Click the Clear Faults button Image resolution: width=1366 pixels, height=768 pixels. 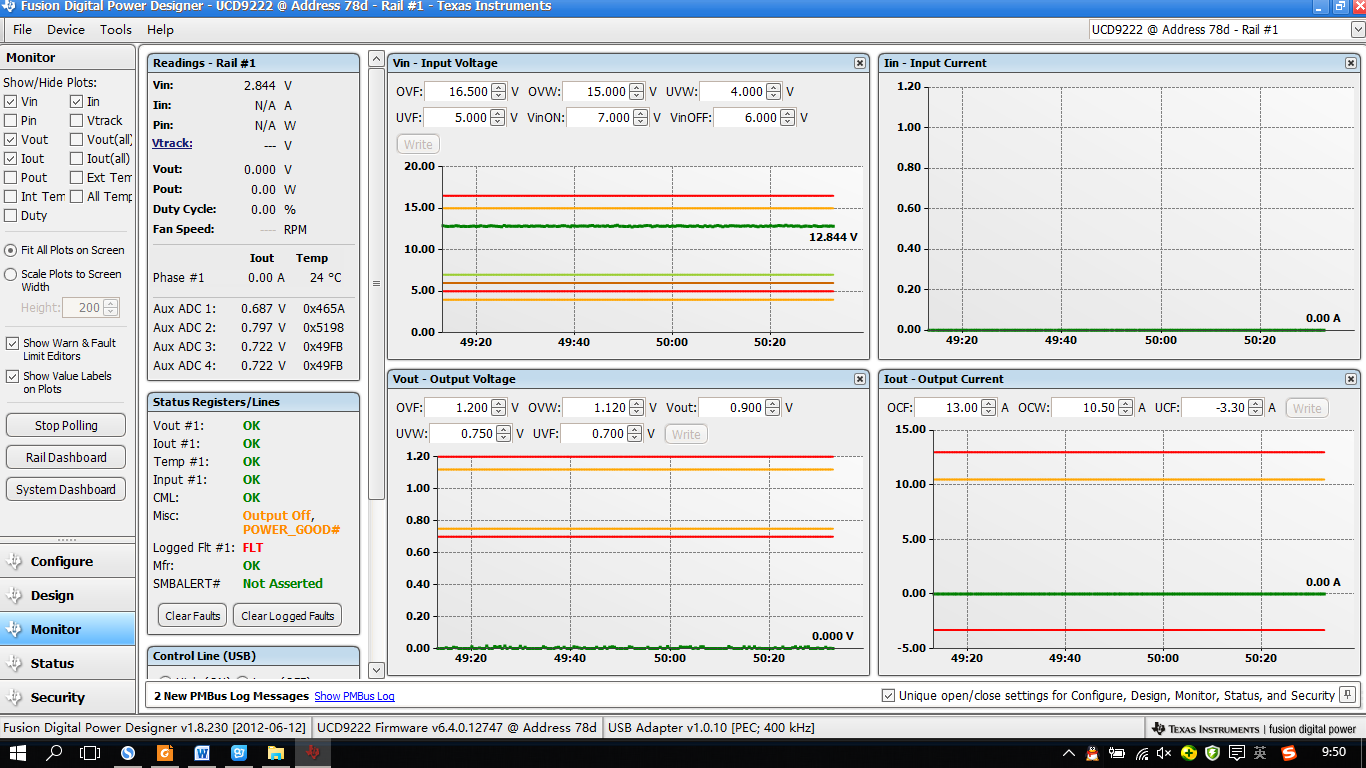pyautogui.click(x=192, y=615)
